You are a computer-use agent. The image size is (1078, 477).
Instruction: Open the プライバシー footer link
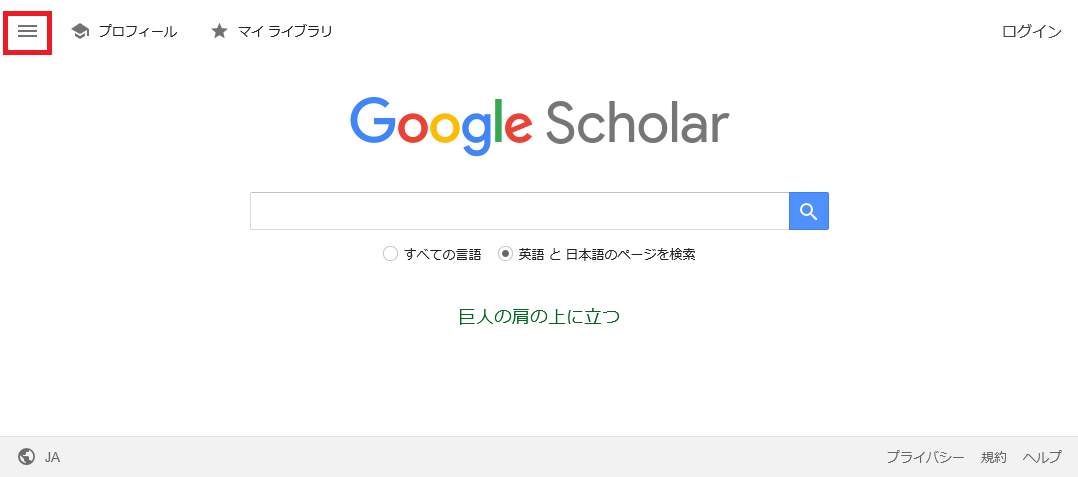(925, 457)
